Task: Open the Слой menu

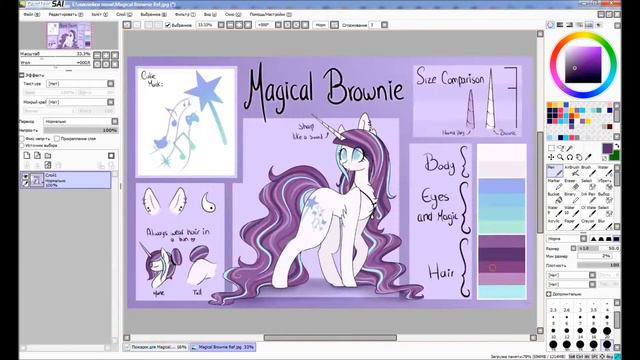Action: point(124,14)
